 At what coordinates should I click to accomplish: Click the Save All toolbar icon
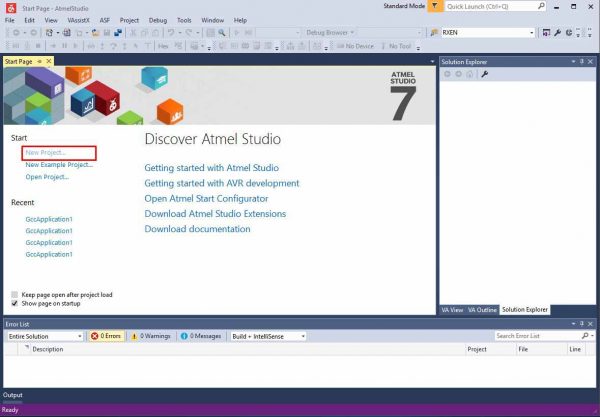pos(118,33)
